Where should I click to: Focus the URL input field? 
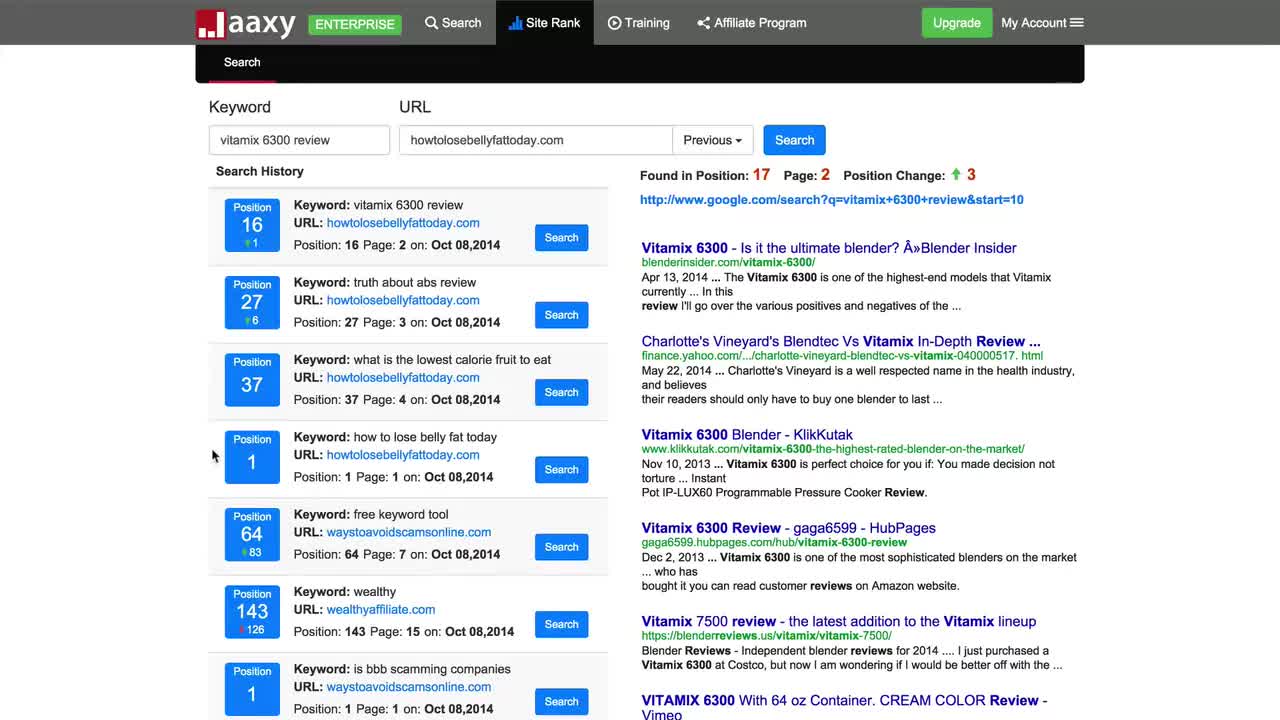(536, 140)
